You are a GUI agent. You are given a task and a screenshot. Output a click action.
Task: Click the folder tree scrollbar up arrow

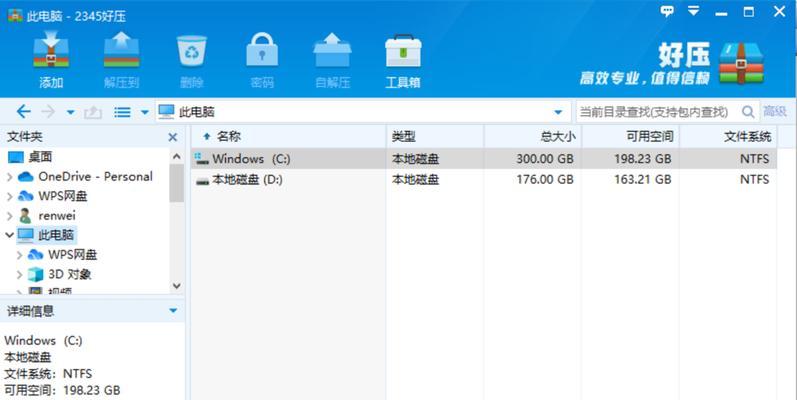point(176,157)
